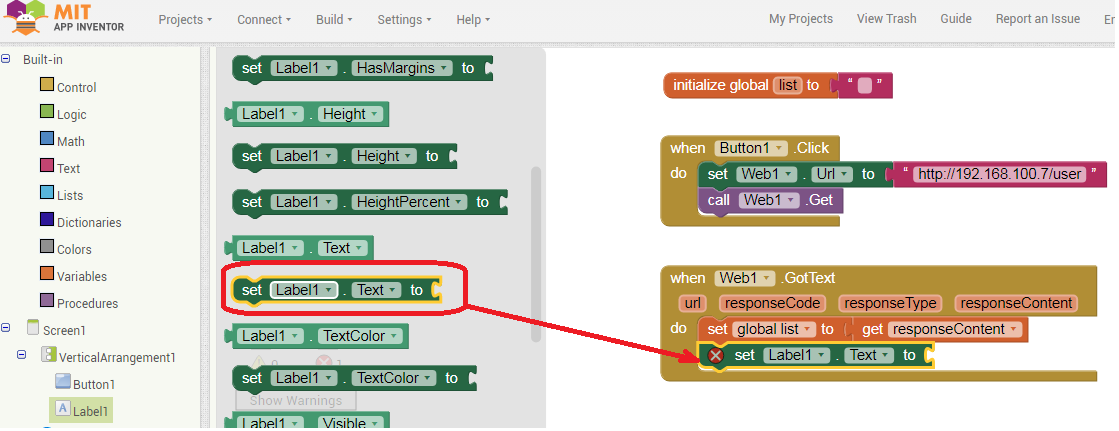The image size is (1119, 431).
Task: Select the Control blocks category icon
Action: (47, 86)
